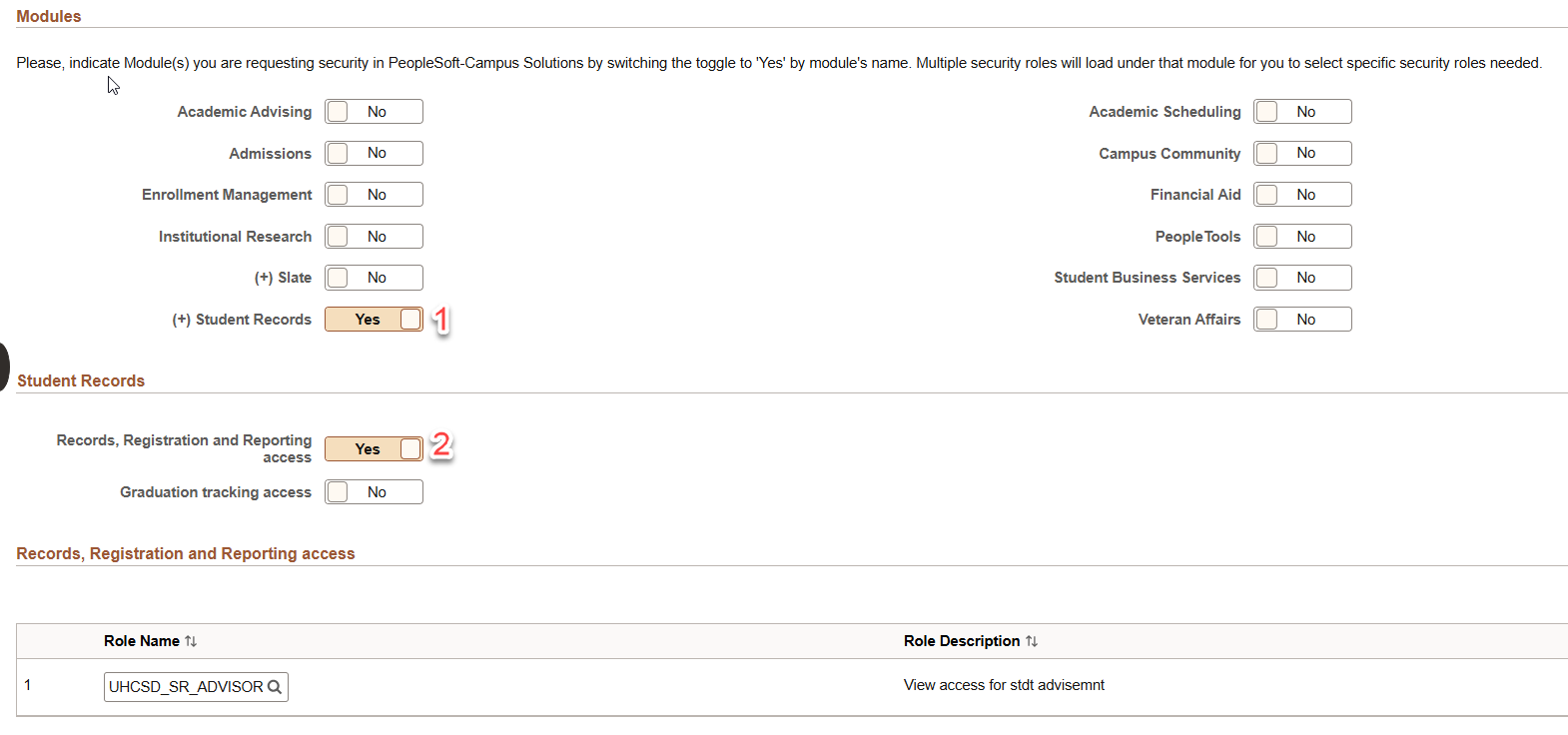Toggle Academic Scheduling to Yes
Viewport: 1568px width, 735px height.
1302,112
